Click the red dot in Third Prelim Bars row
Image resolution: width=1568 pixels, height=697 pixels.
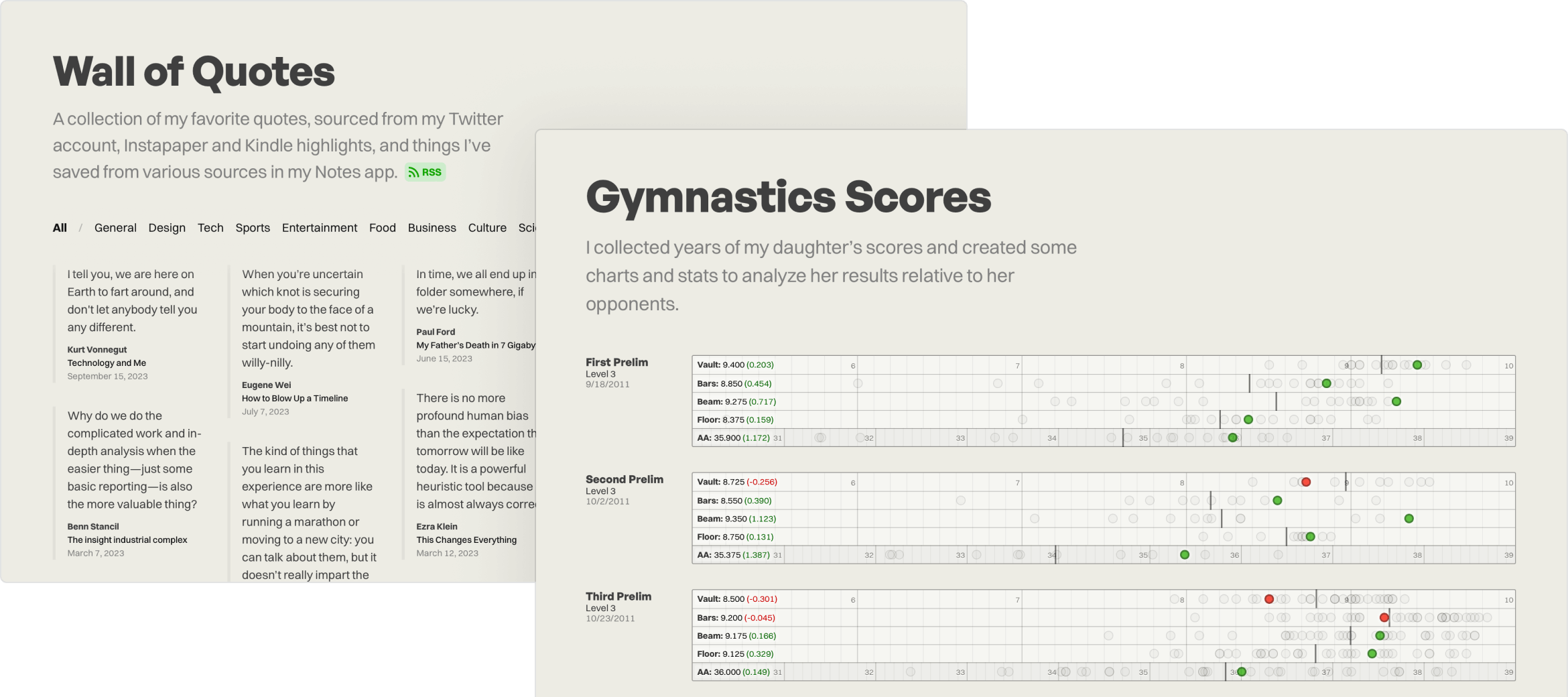1384,617
